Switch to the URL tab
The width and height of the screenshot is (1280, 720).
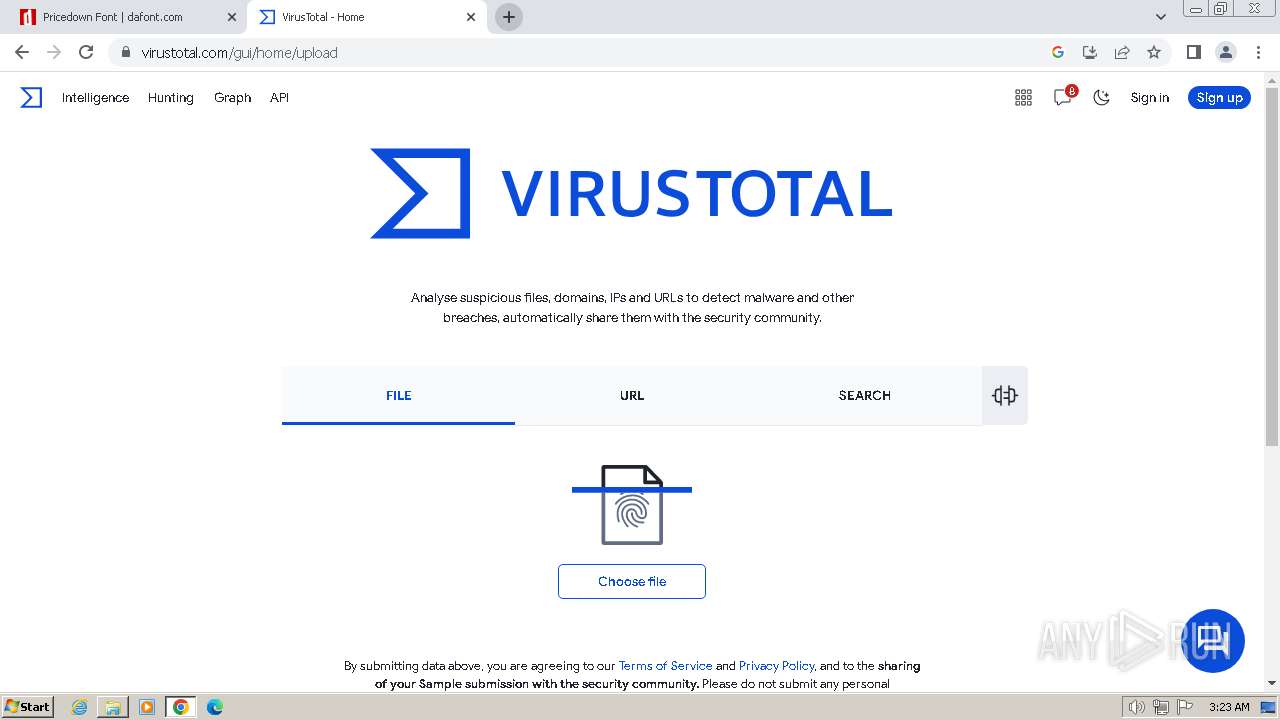(x=632, y=395)
